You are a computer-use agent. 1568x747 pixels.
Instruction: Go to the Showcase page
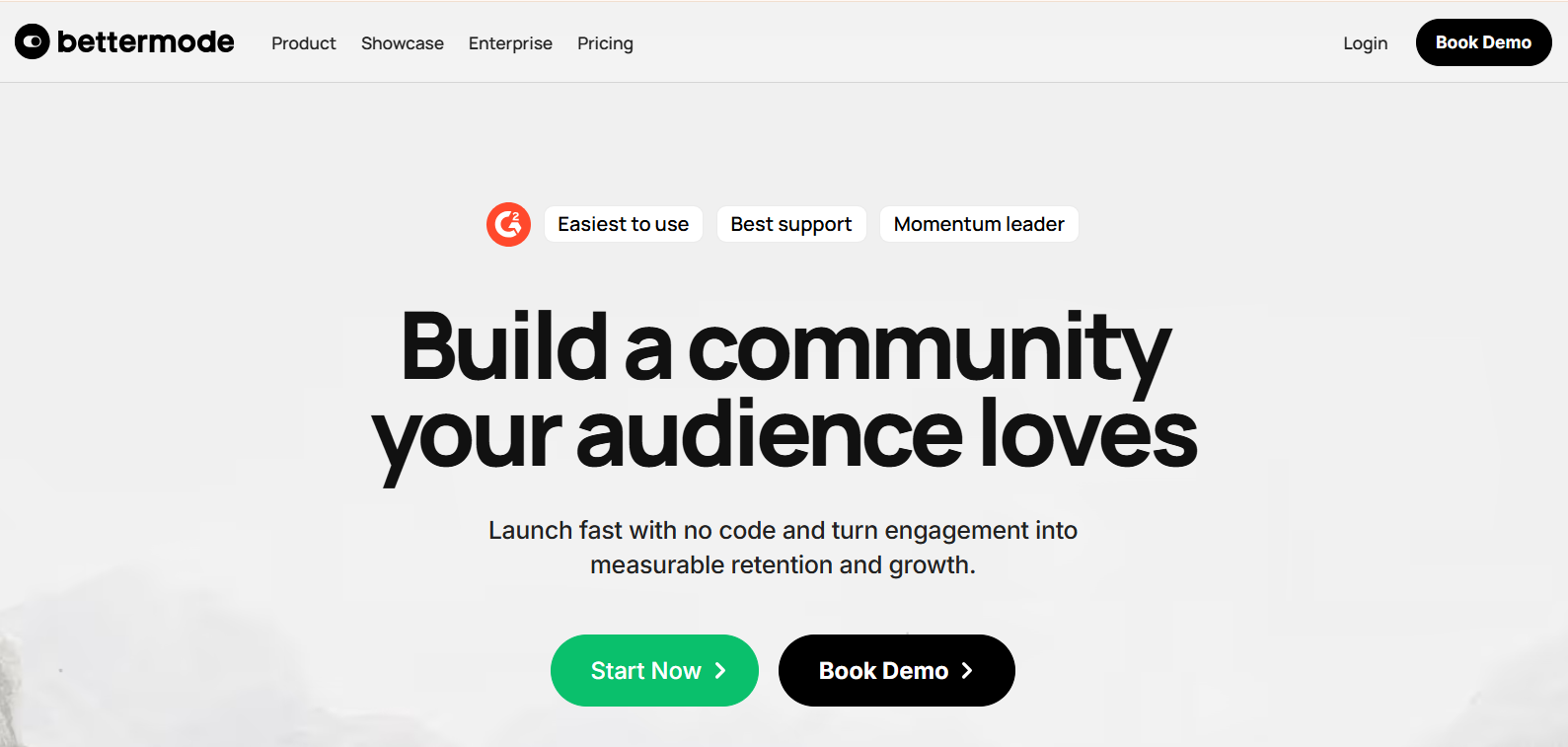click(x=403, y=43)
